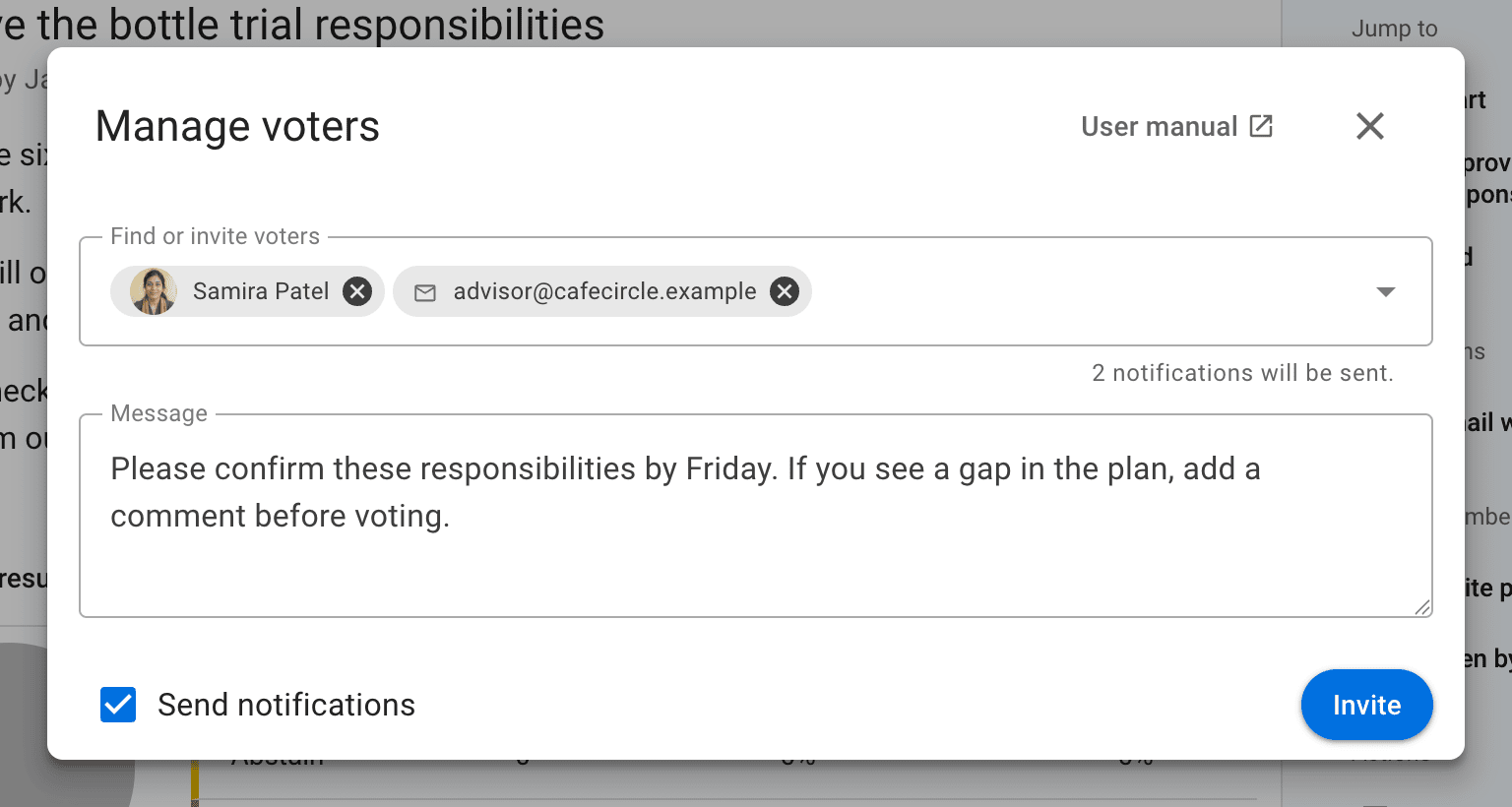Uncheck the Send notifications checkbox
1512x807 pixels.
tap(118, 705)
